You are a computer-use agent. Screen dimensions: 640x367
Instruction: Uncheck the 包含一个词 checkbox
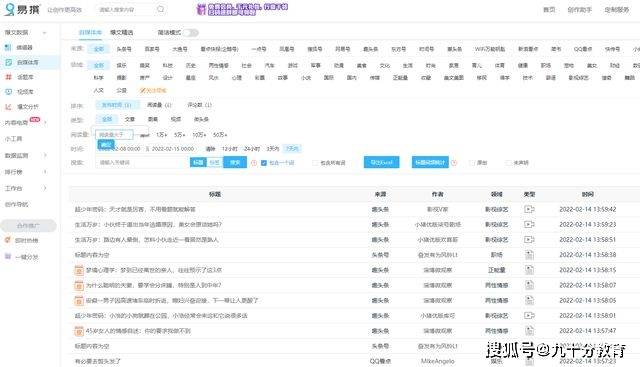[264, 162]
